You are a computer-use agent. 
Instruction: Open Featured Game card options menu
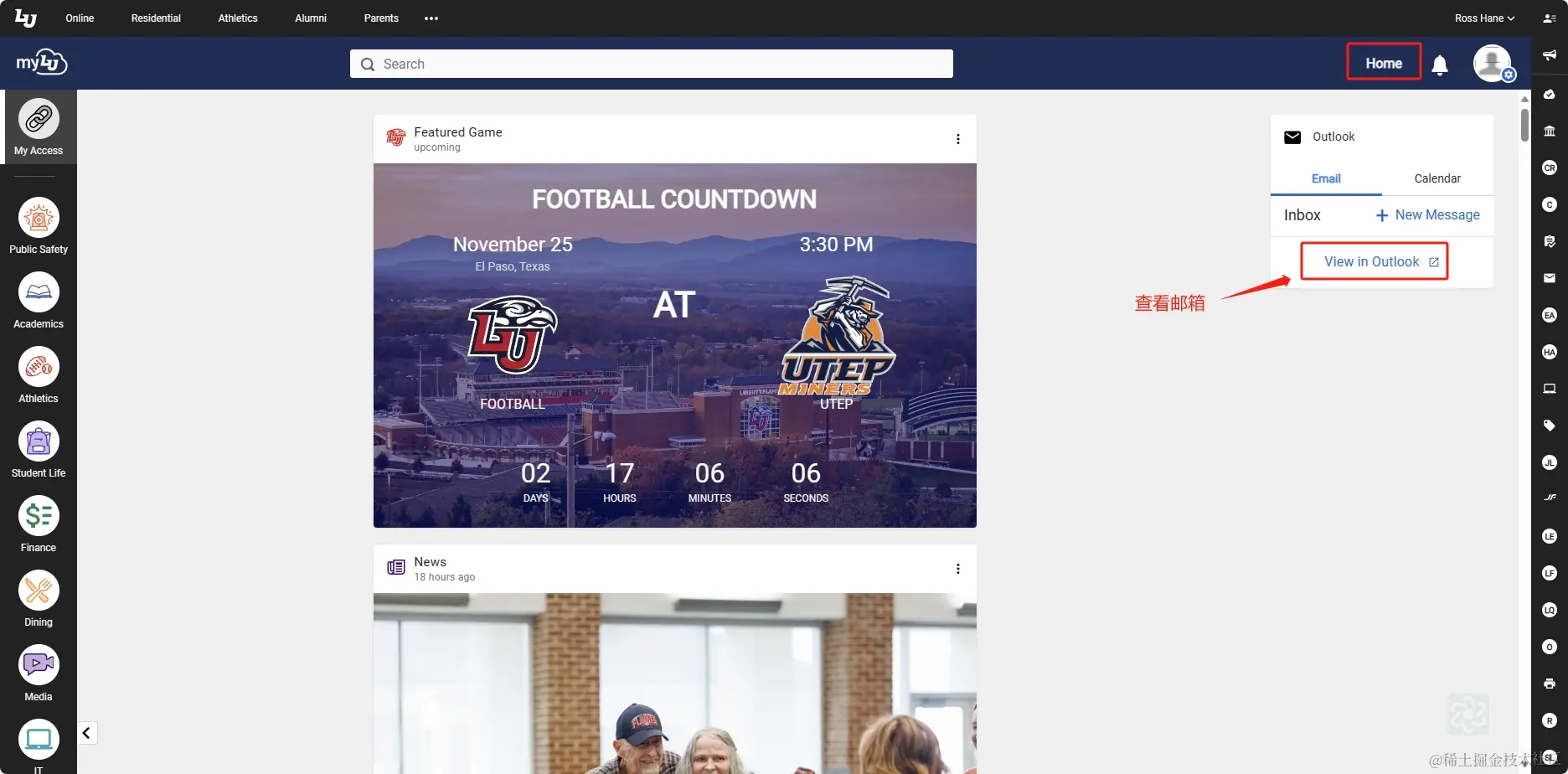pyautogui.click(x=958, y=139)
